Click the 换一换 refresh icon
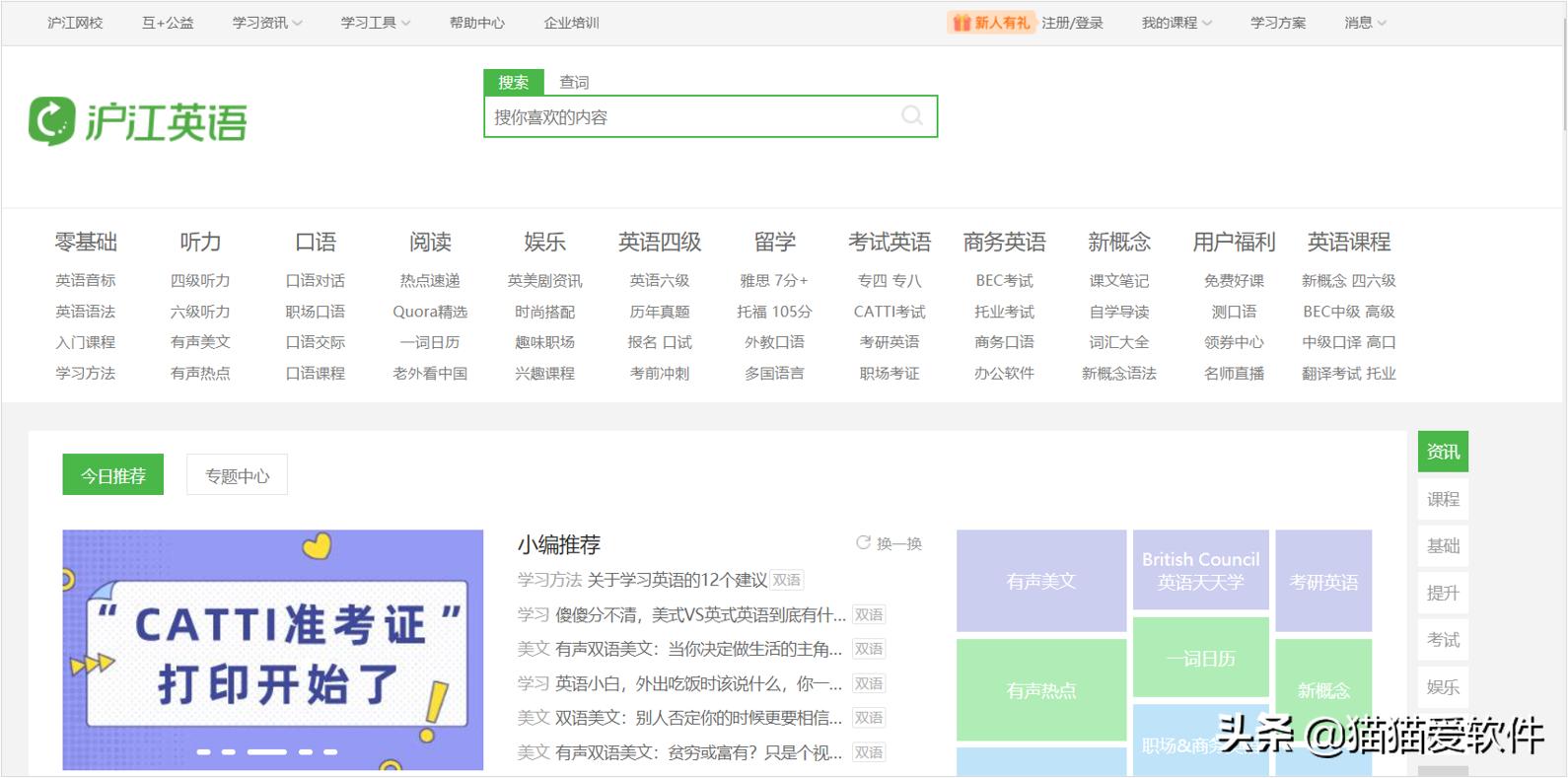This screenshot has height=778, width=1568. click(x=863, y=543)
